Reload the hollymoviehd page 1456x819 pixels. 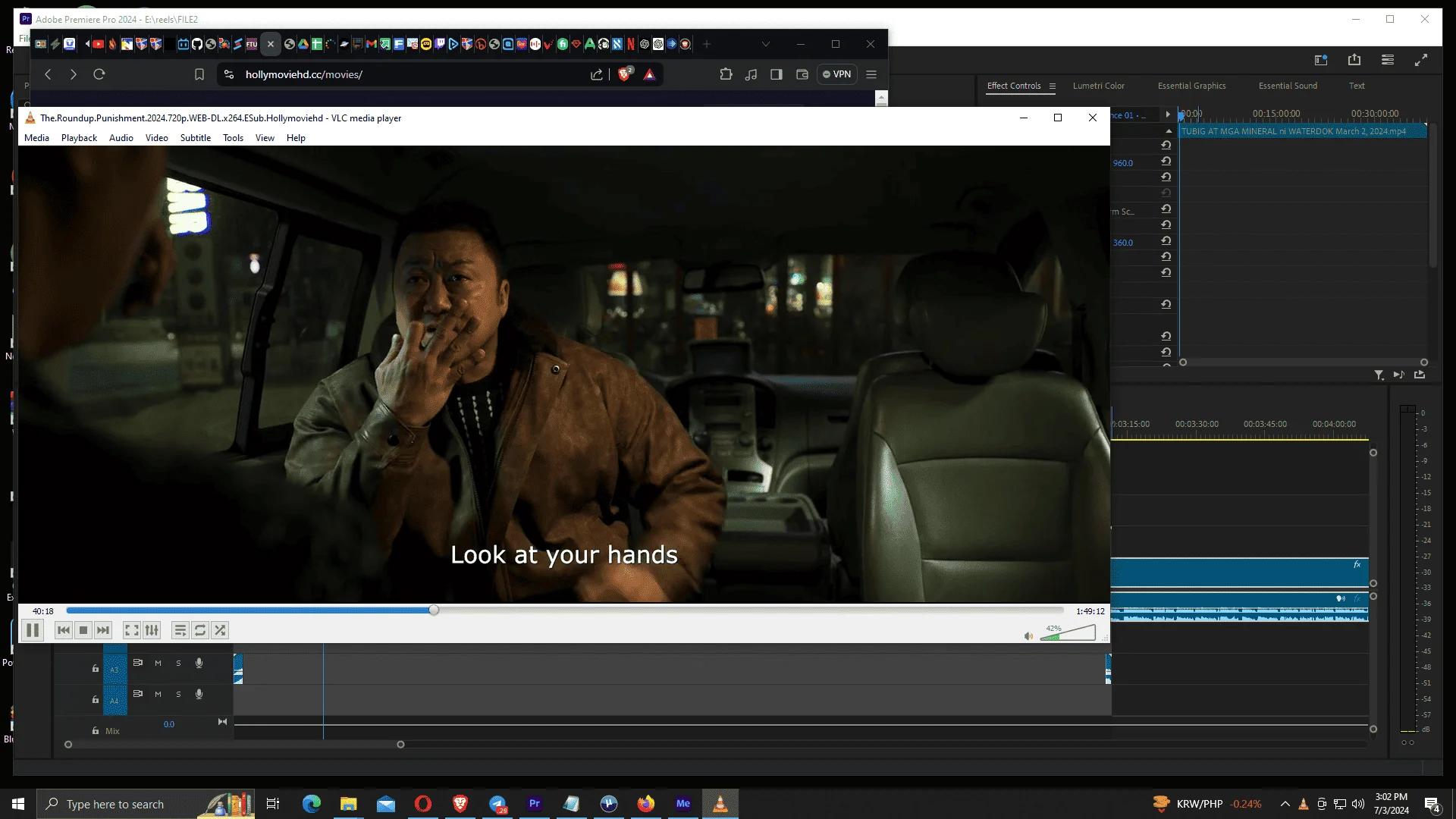pos(99,74)
